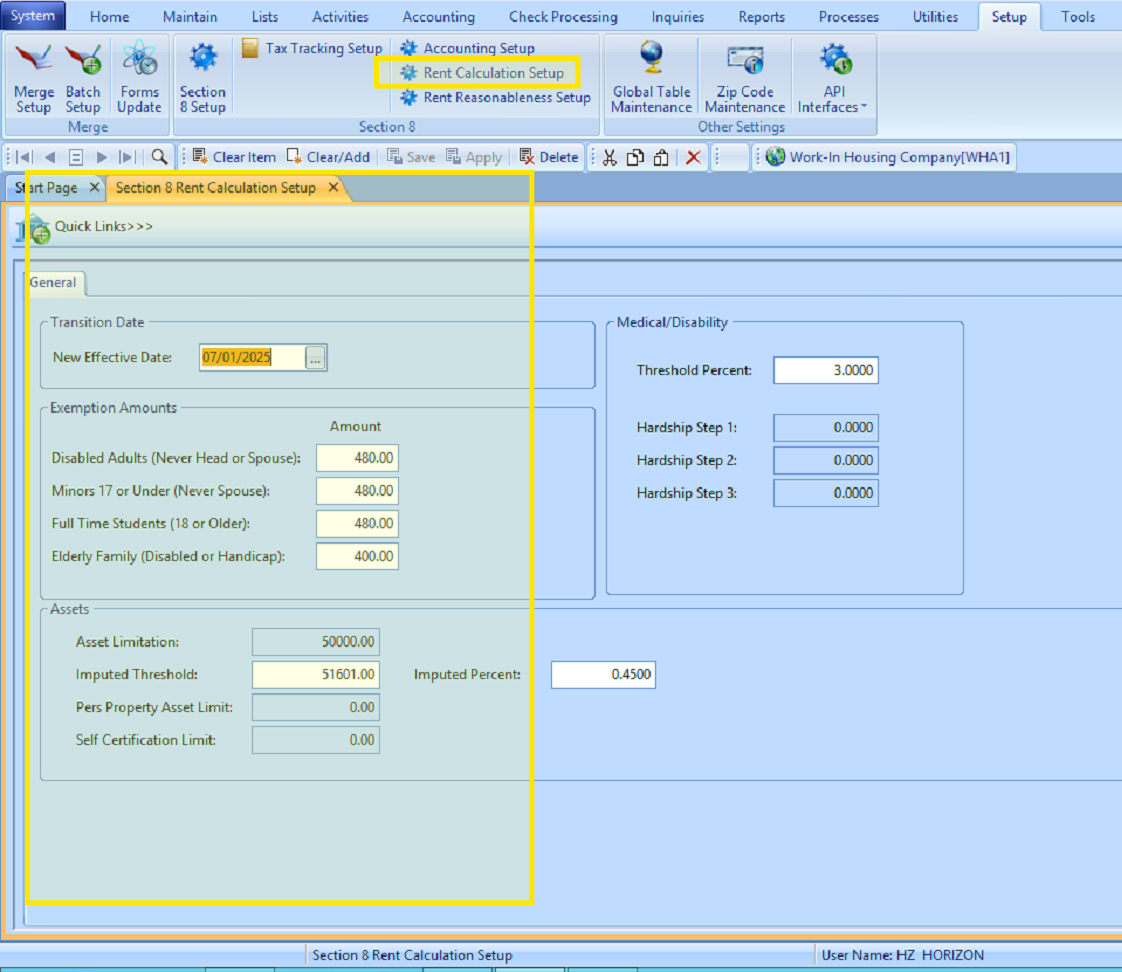
Task: Switch to the Accounting ribbon tab
Action: click(438, 17)
